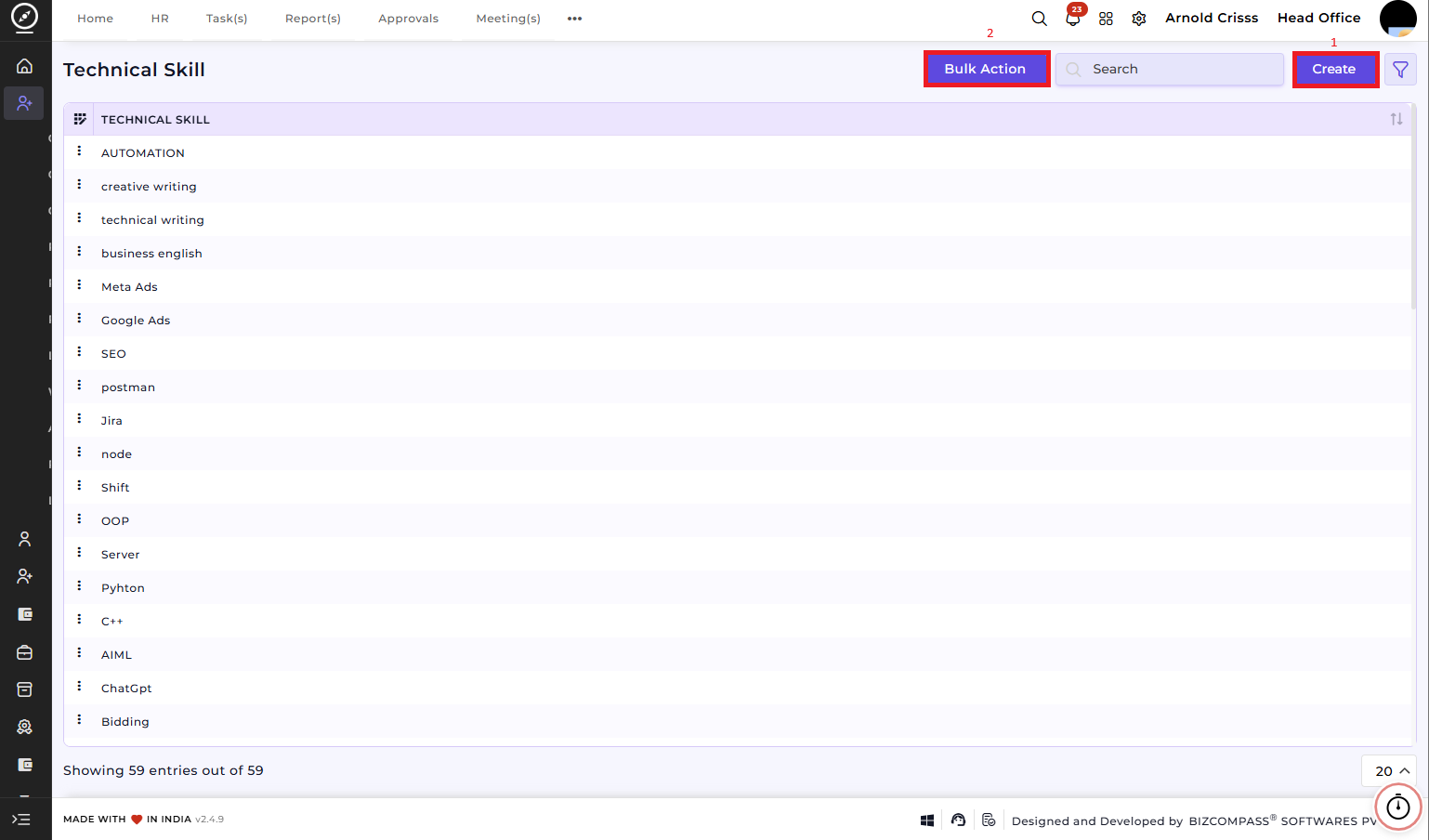Select the Jira skill text
The image size is (1429, 840).
[x=111, y=421]
